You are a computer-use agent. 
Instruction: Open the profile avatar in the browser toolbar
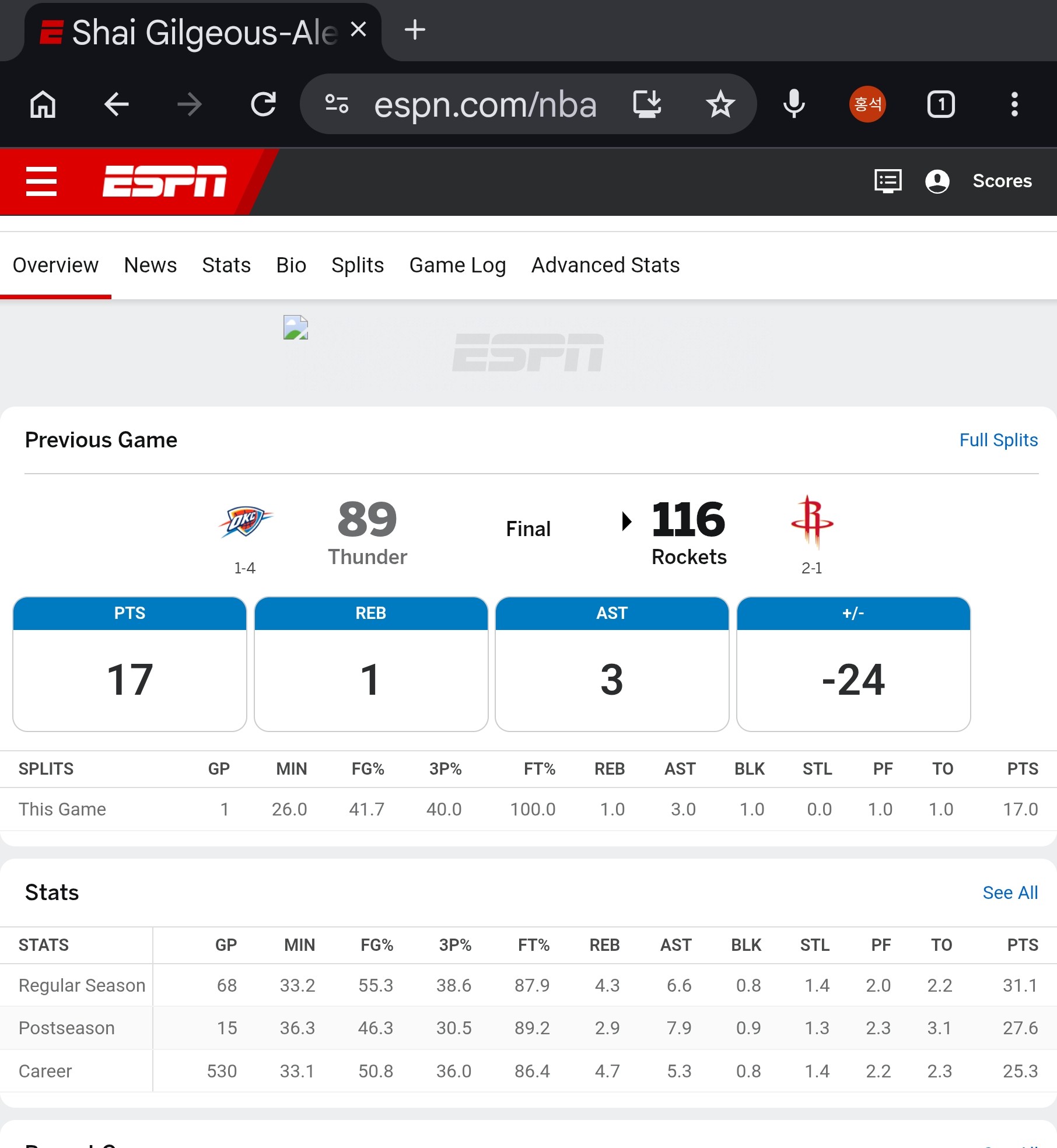click(x=867, y=104)
